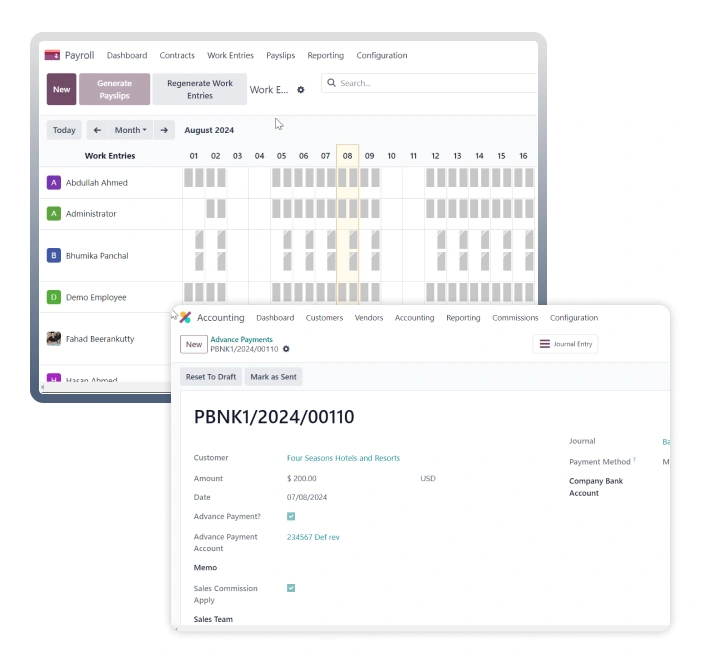This screenshot has height=654, width=702.
Task: Click Fahad Beerankutty row name
Action: pos(100,339)
